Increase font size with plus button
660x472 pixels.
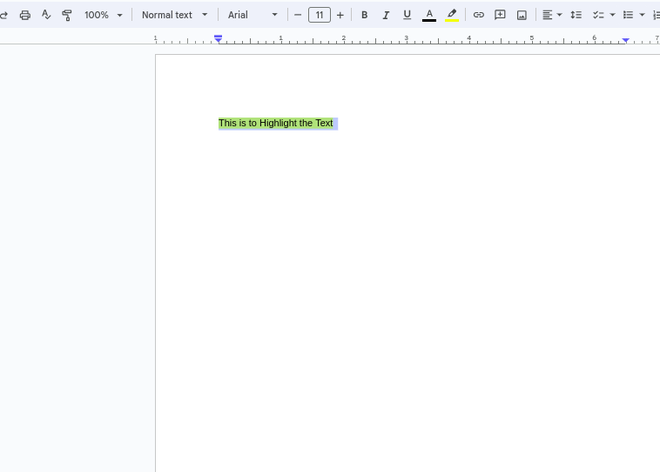point(340,15)
